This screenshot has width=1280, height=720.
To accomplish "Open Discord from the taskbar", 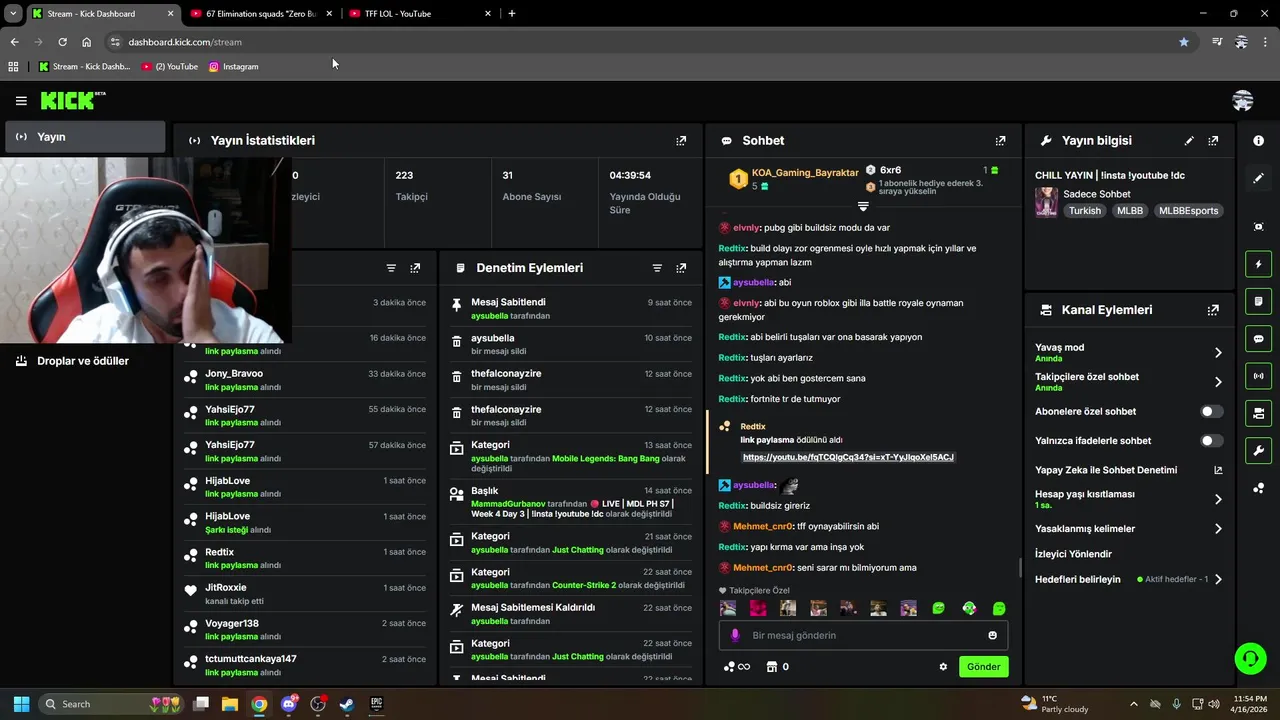I will pos(289,704).
